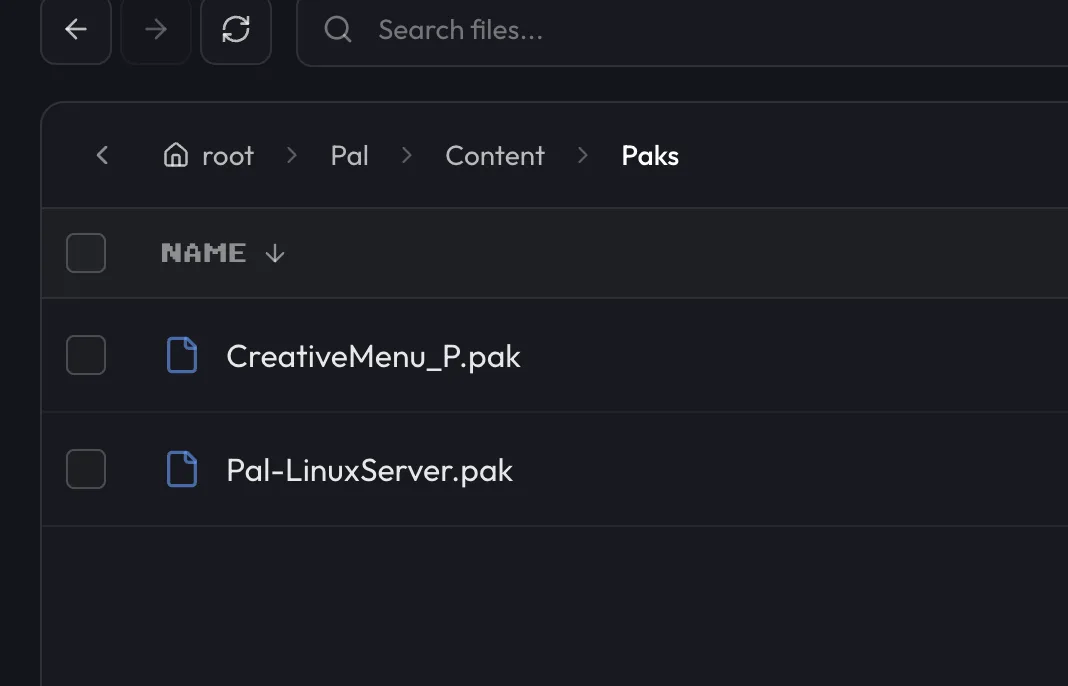Check the box for CreativeMenu_P.pak
Screen dimensions: 1068x686
86,355
